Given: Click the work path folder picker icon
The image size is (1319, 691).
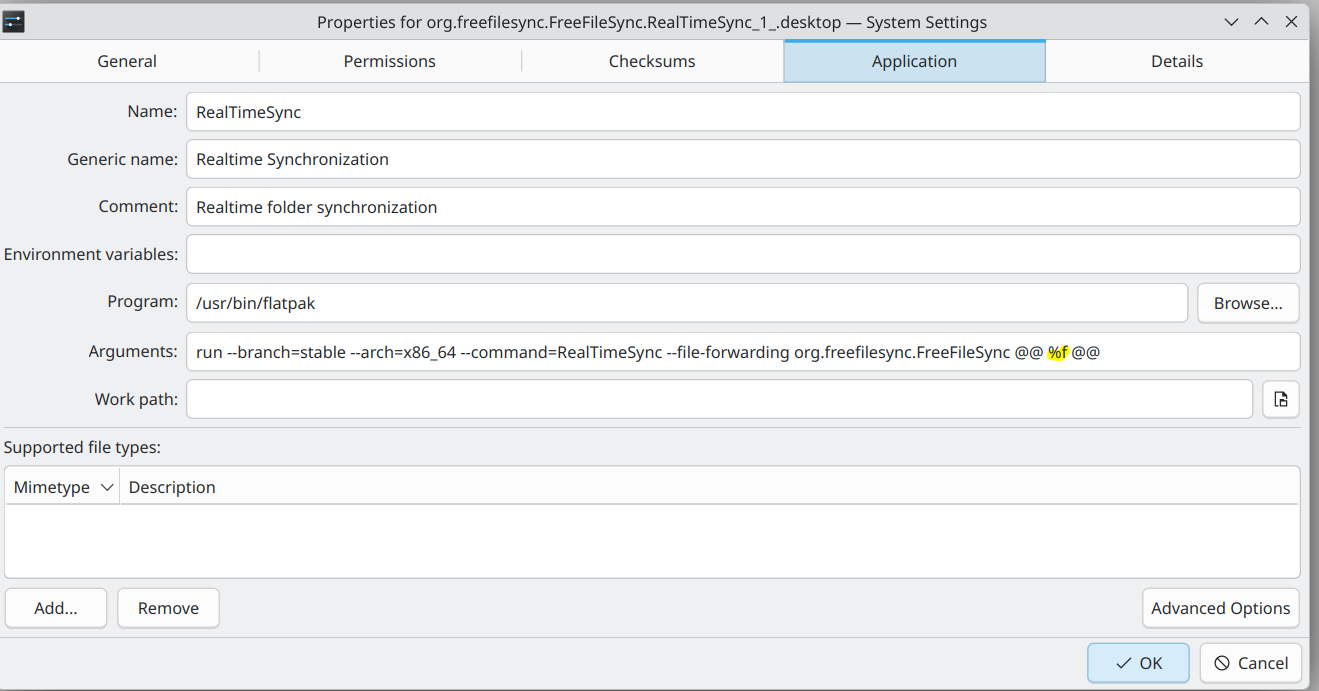Looking at the screenshot, I should 1281,399.
